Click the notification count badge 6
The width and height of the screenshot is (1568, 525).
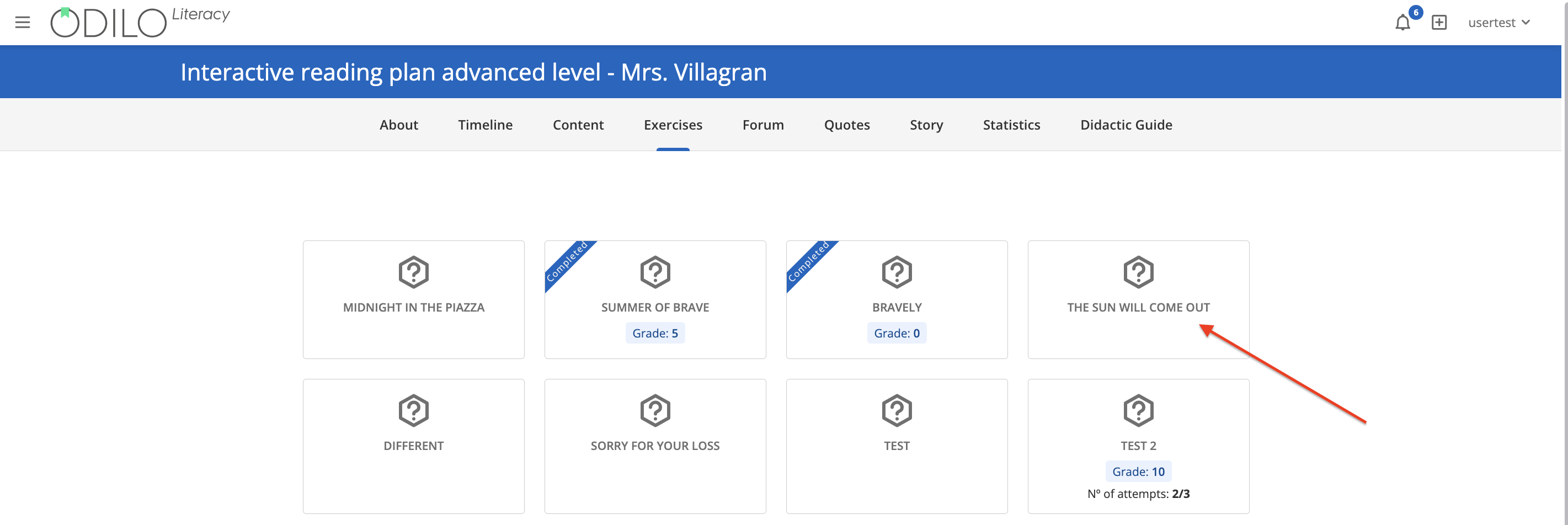click(x=1416, y=12)
